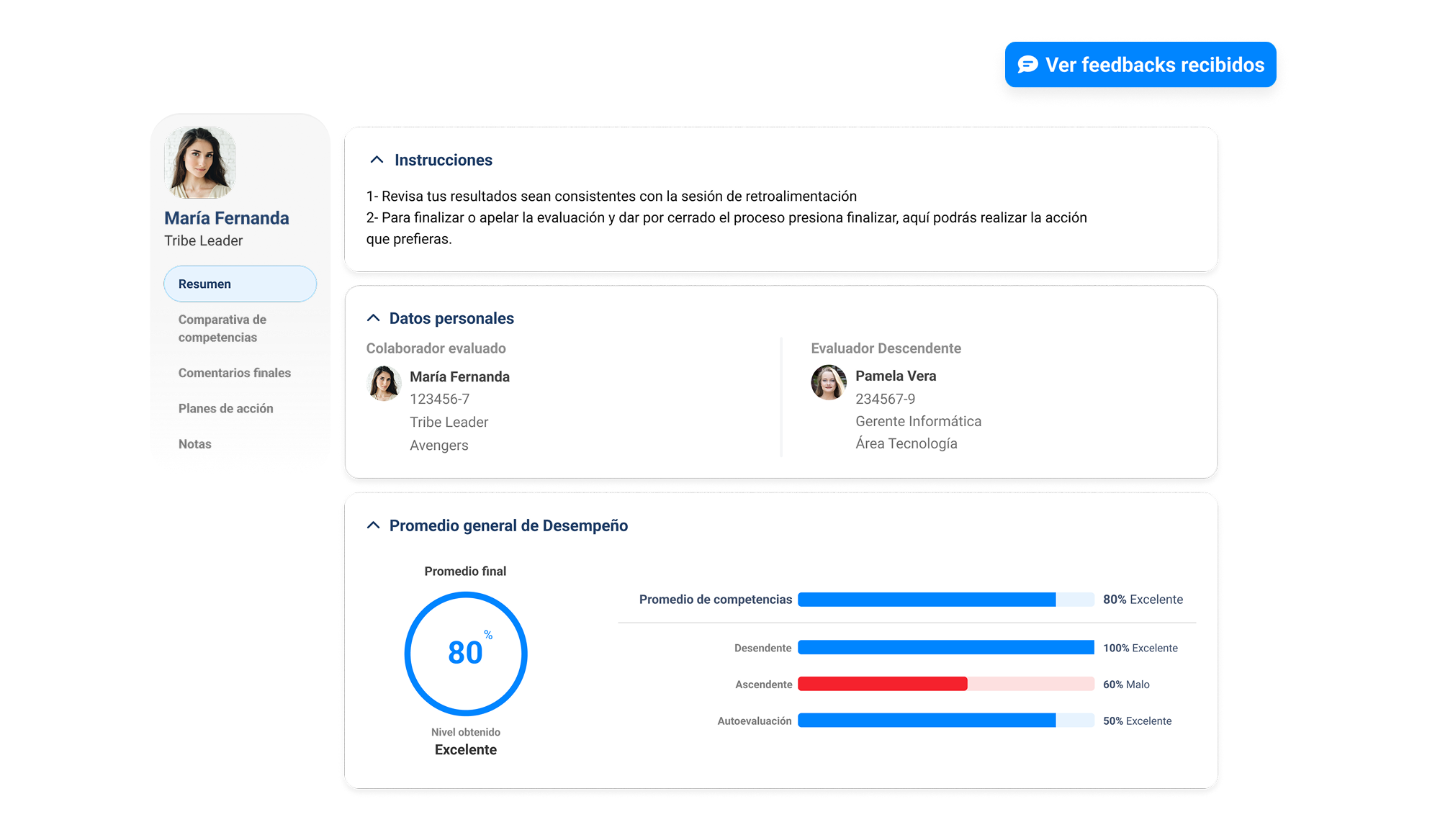Select the circular 80% score gauge

coord(467,654)
